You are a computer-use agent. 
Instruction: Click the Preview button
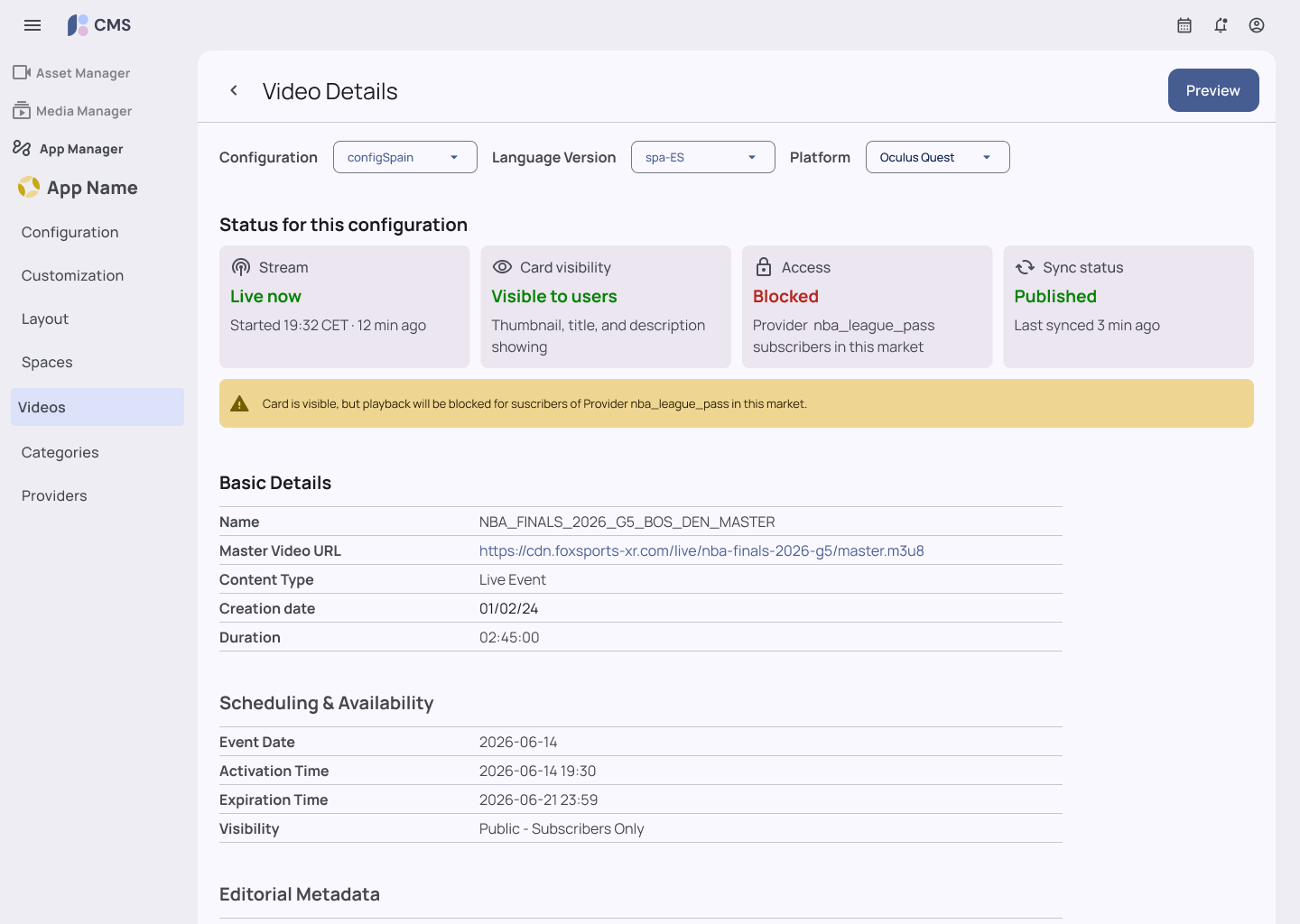[x=1213, y=90]
